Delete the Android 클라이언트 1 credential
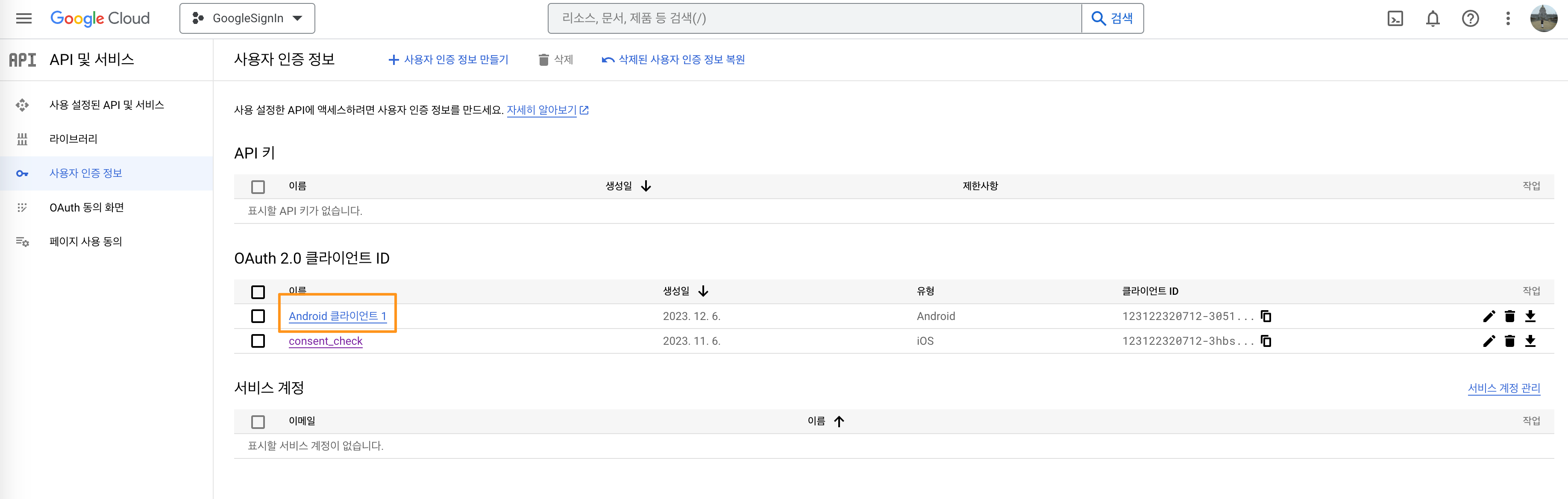This screenshot has height=499, width=1568. coord(1510,316)
